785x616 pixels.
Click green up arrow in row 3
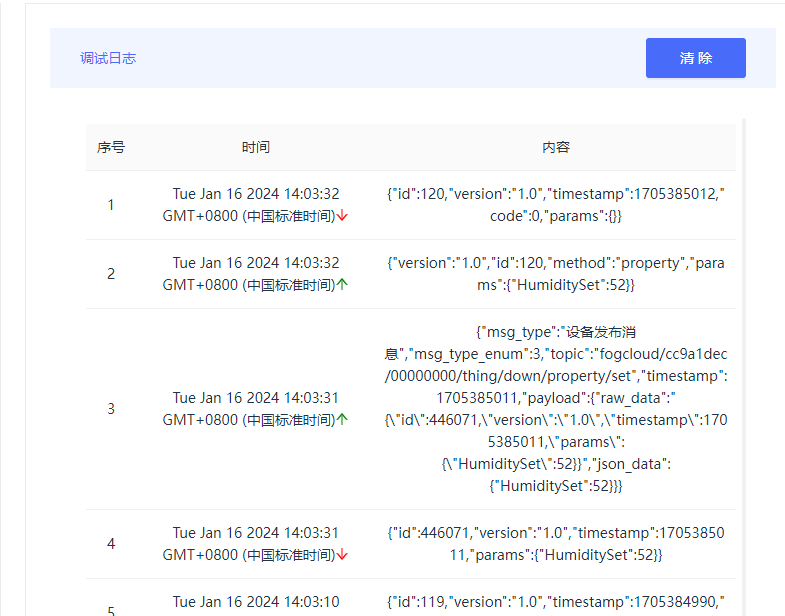tap(342, 419)
